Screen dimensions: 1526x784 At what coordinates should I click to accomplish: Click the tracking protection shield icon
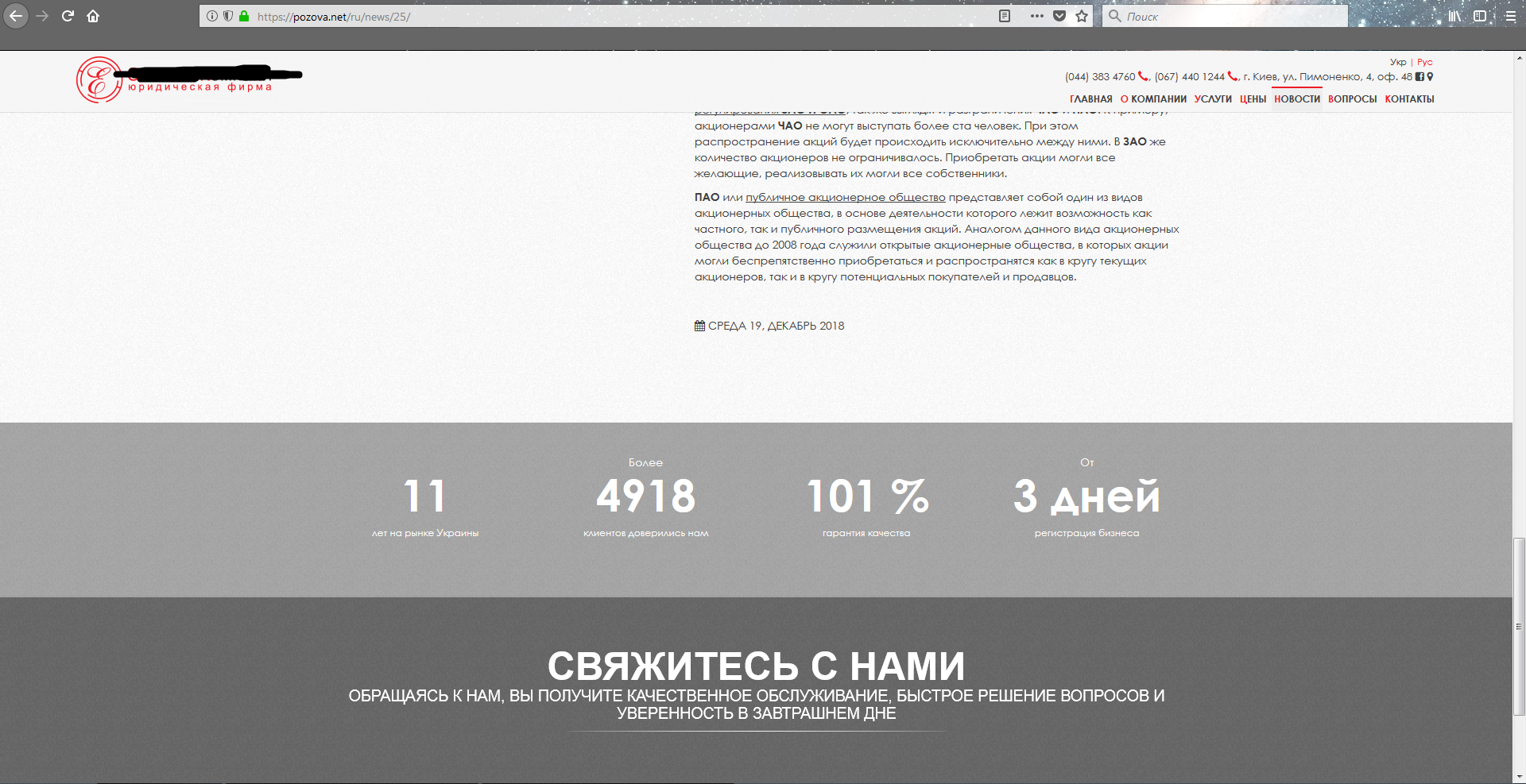click(228, 16)
